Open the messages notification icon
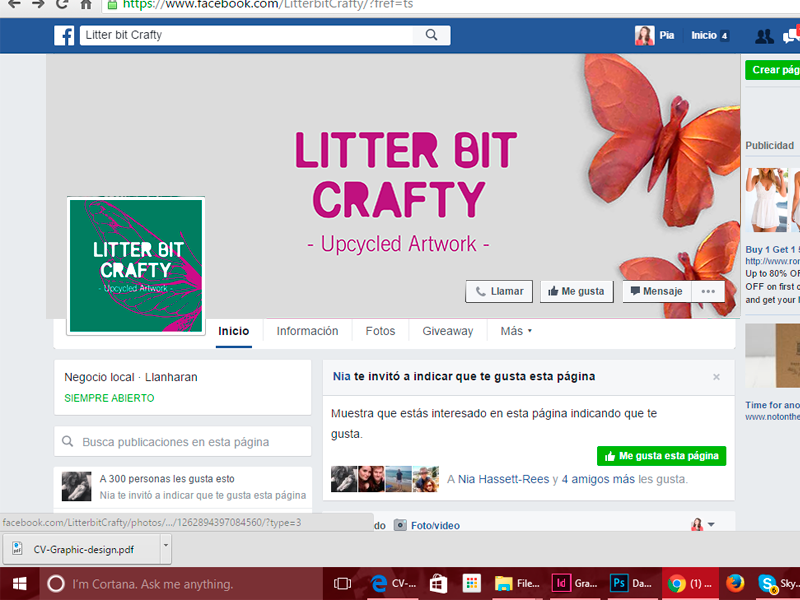This screenshot has width=800, height=600. [791, 36]
